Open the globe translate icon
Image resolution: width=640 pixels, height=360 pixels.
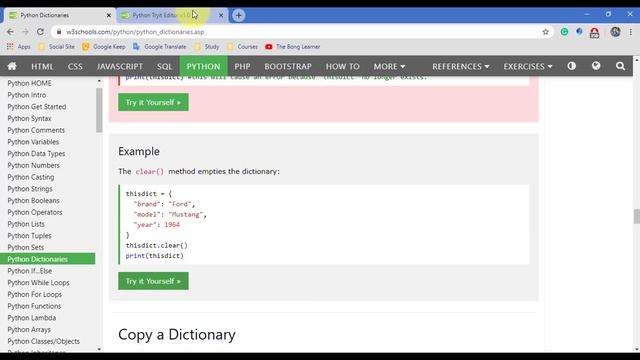click(596, 66)
